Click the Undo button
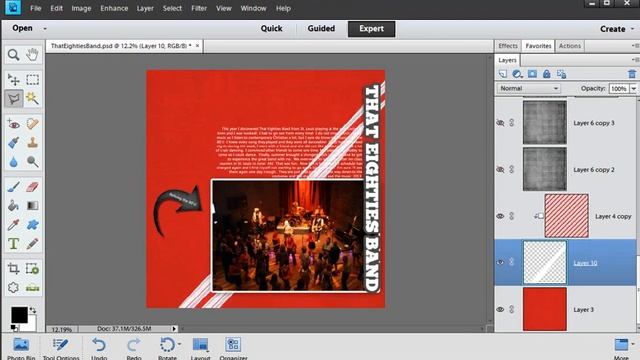The image size is (640, 360). pos(99,348)
